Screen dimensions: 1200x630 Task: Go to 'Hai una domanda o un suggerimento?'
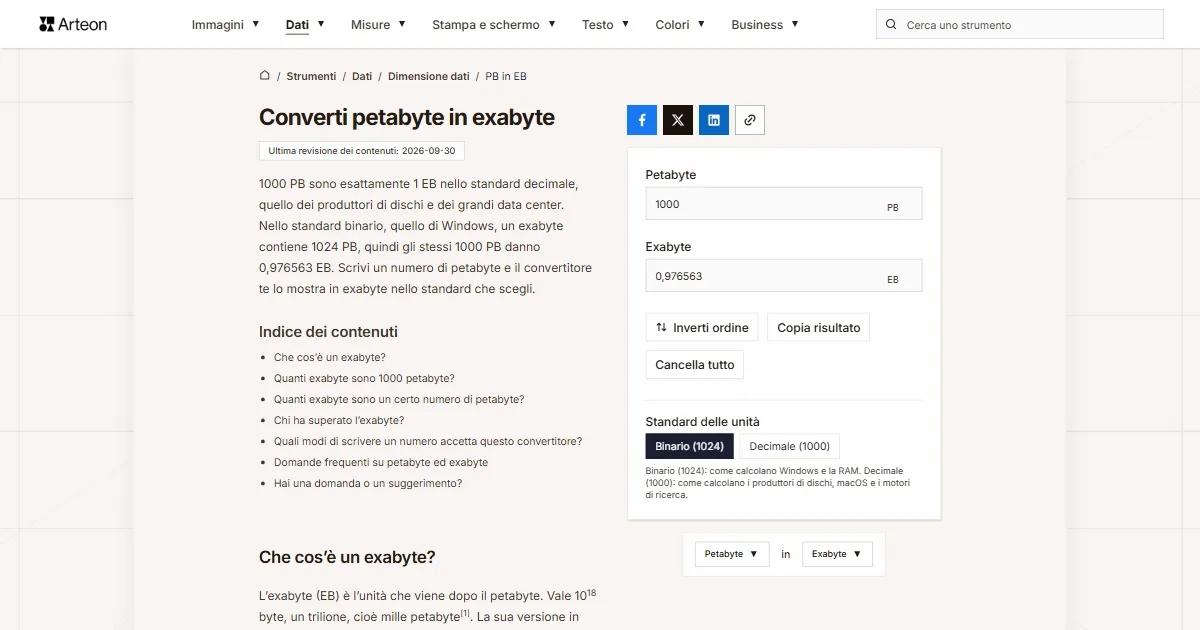368,483
